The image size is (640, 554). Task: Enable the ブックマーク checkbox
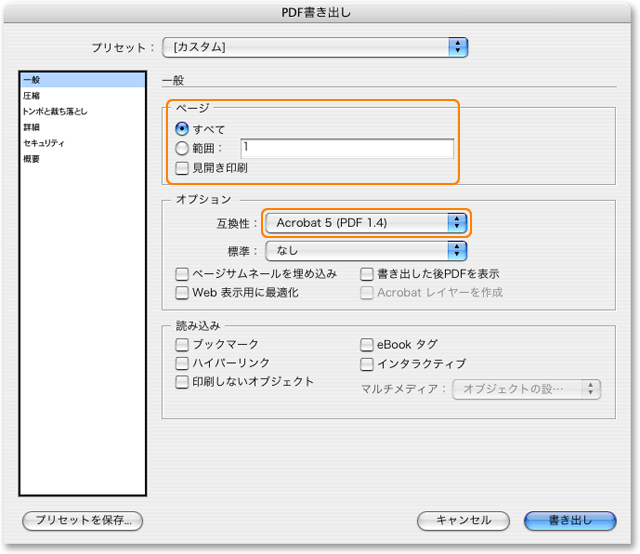tap(182, 344)
